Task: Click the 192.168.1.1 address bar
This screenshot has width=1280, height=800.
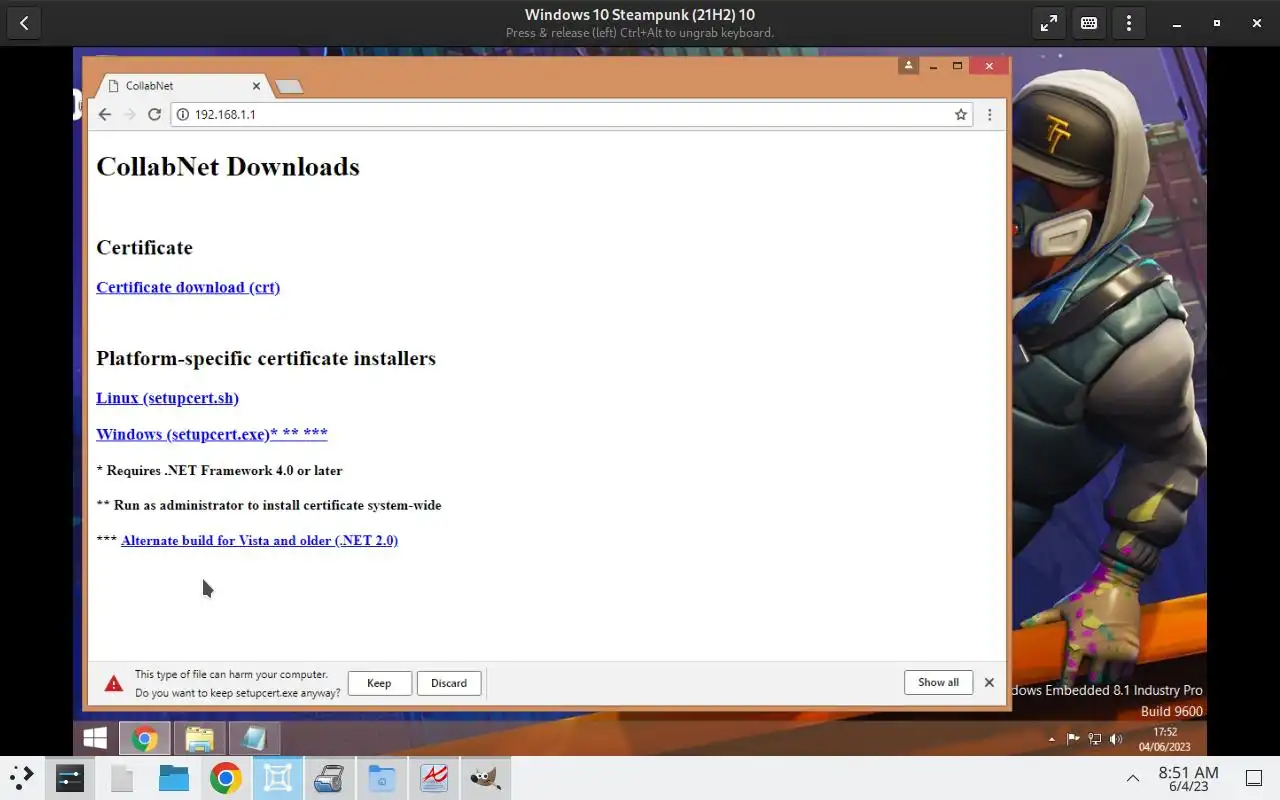Action: click(x=570, y=115)
